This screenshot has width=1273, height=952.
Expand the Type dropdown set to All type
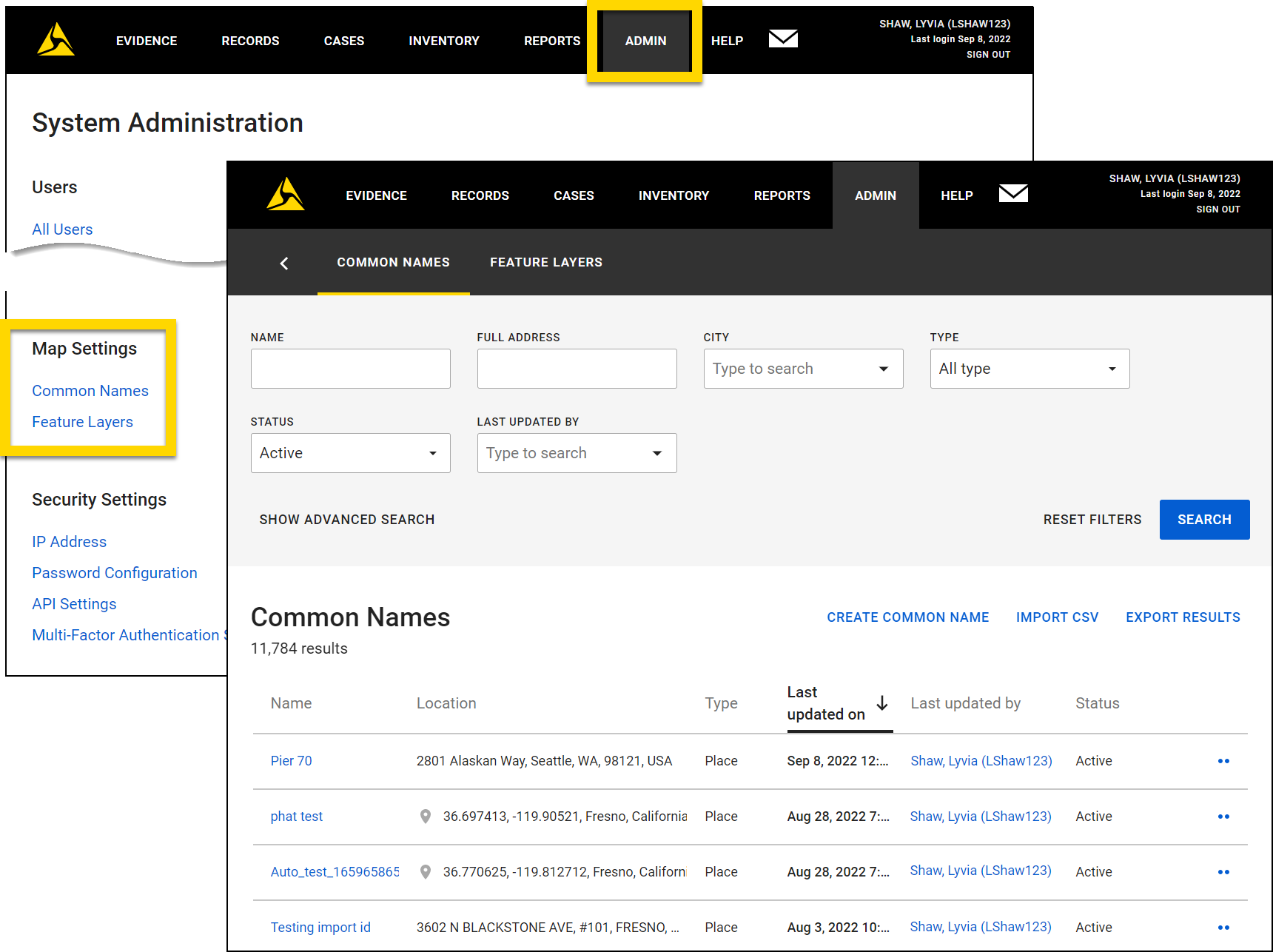click(x=1029, y=368)
